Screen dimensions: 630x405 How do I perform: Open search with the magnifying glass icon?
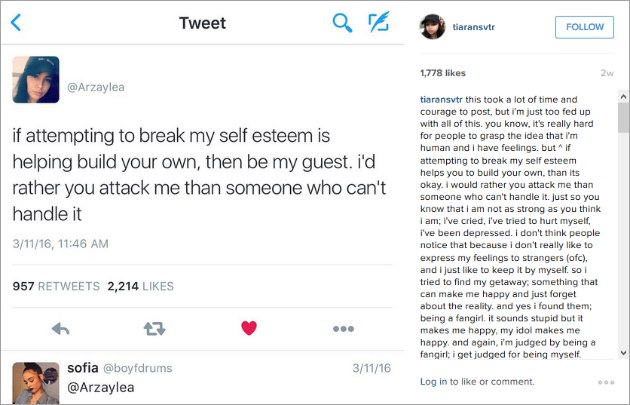(342, 23)
